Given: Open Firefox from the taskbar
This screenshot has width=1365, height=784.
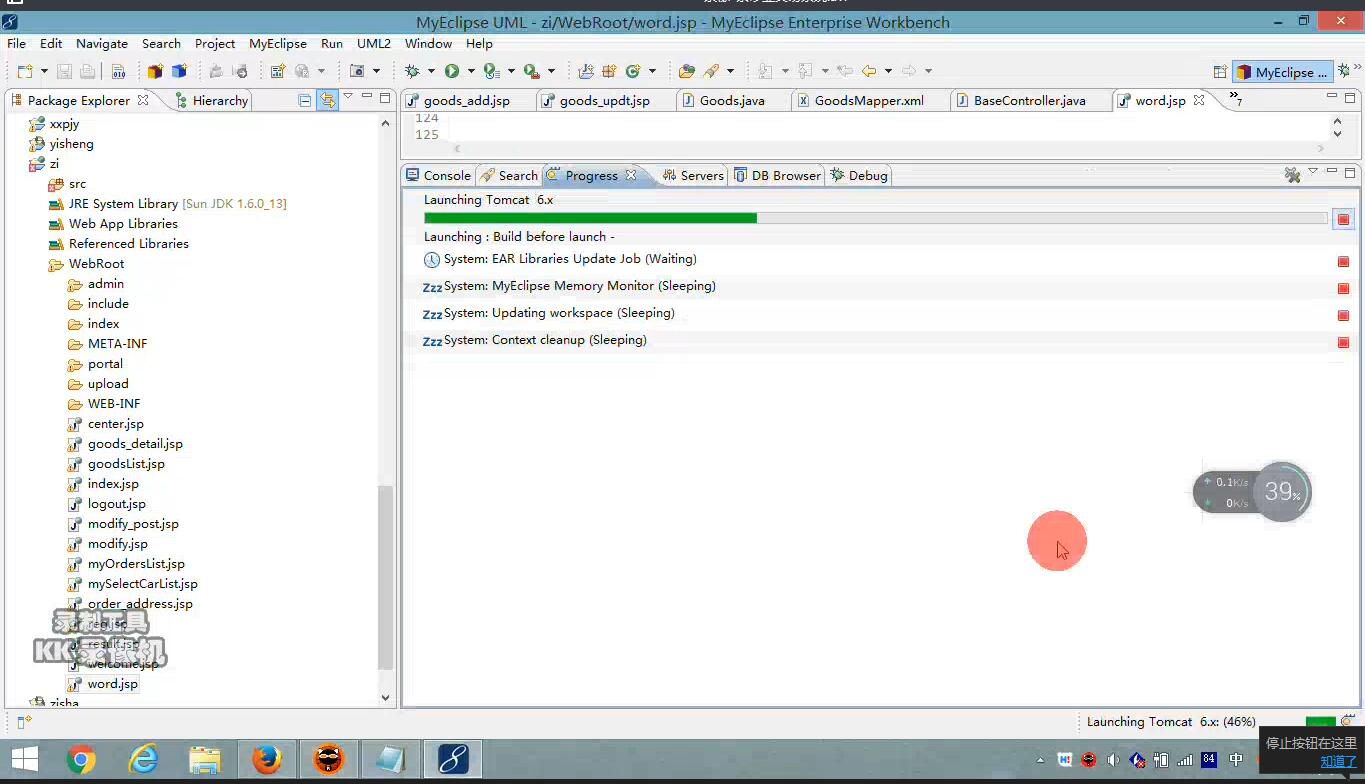Looking at the screenshot, I should (x=266, y=761).
